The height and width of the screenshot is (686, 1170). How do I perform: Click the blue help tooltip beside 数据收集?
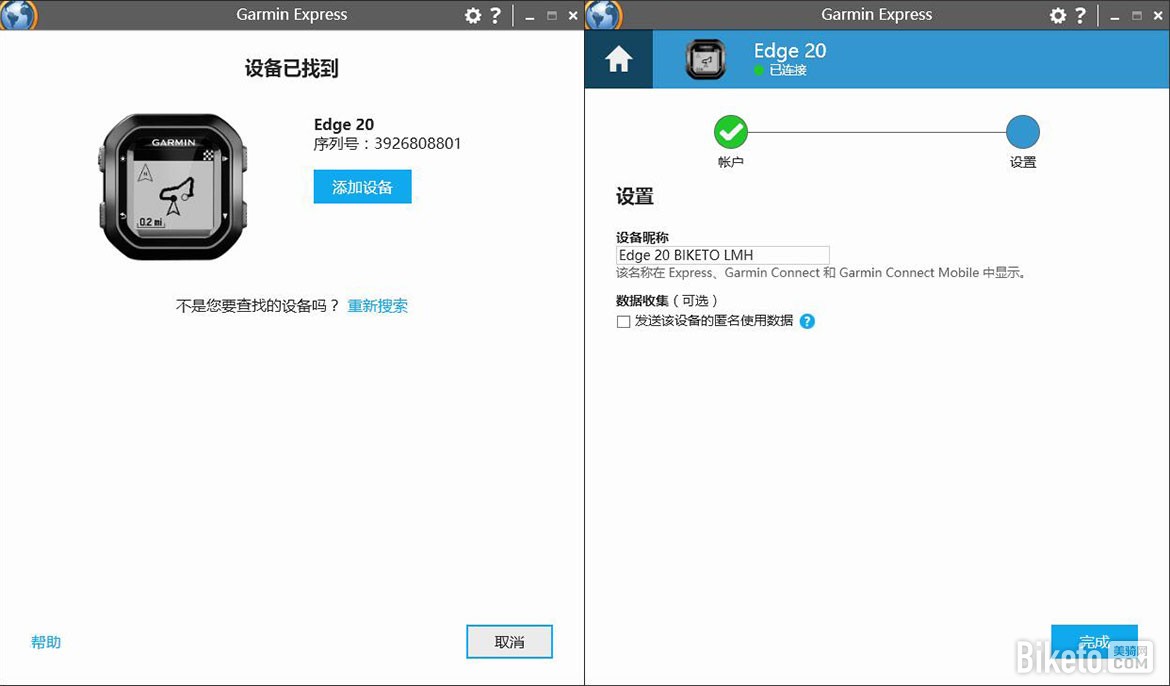tap(807, 321)
